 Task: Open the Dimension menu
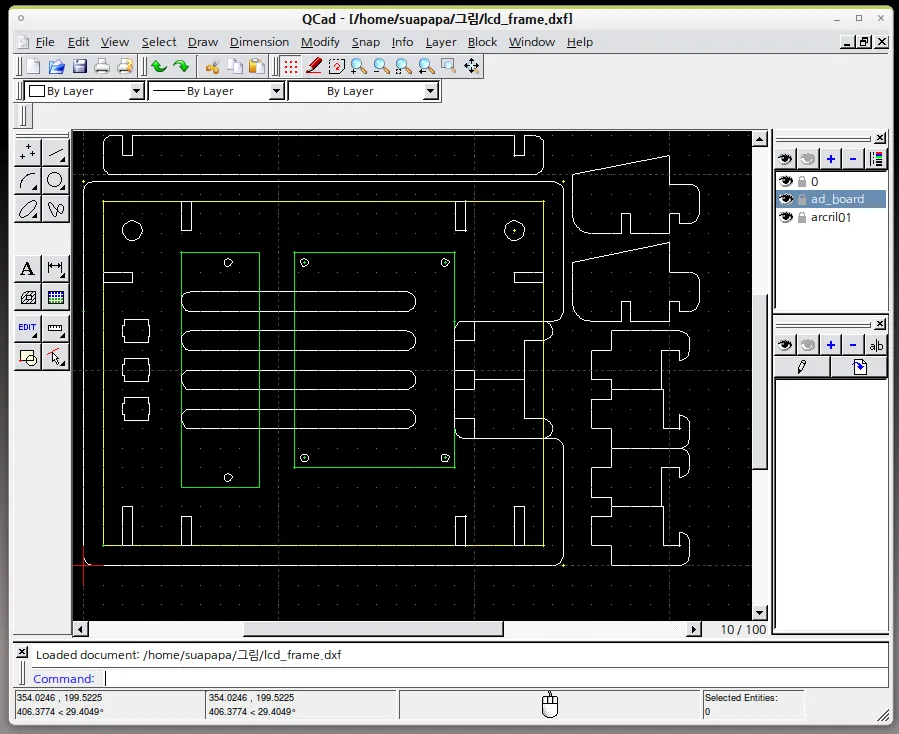coord(259,42)
